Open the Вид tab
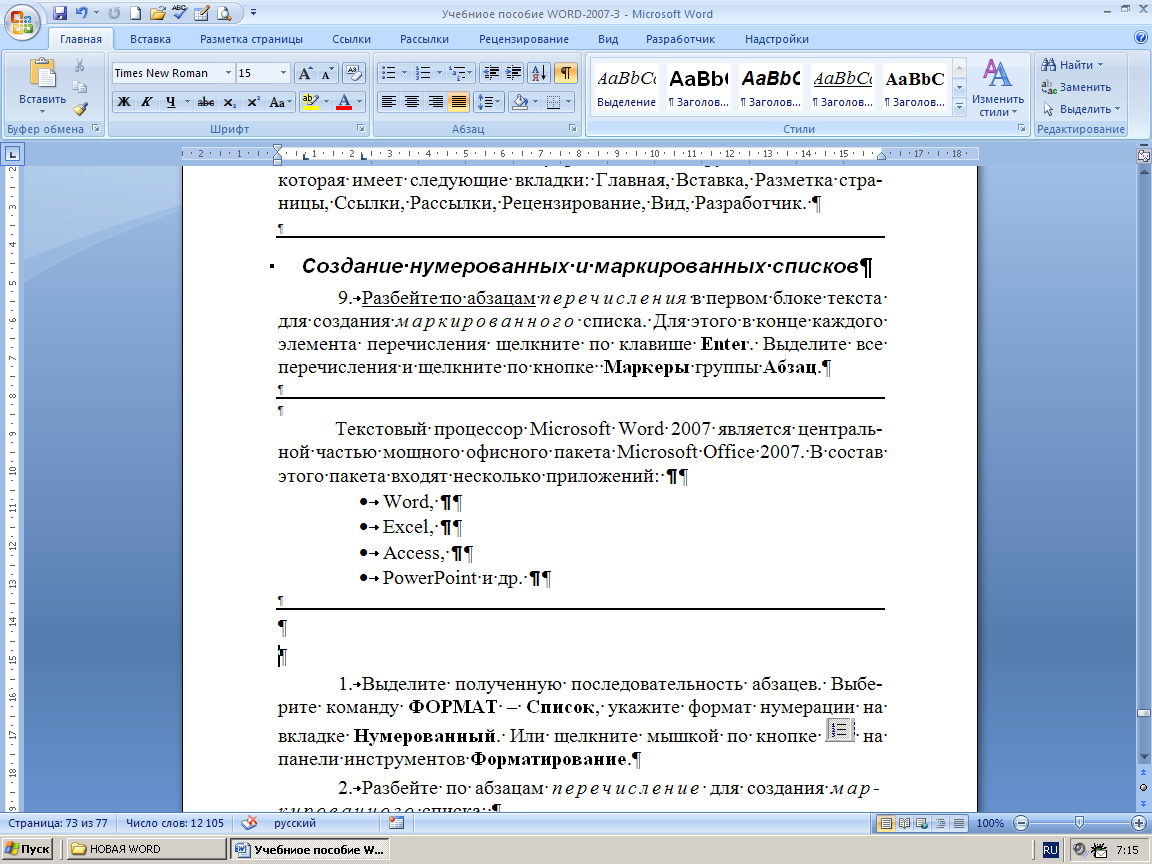 [x=608, y=39]
